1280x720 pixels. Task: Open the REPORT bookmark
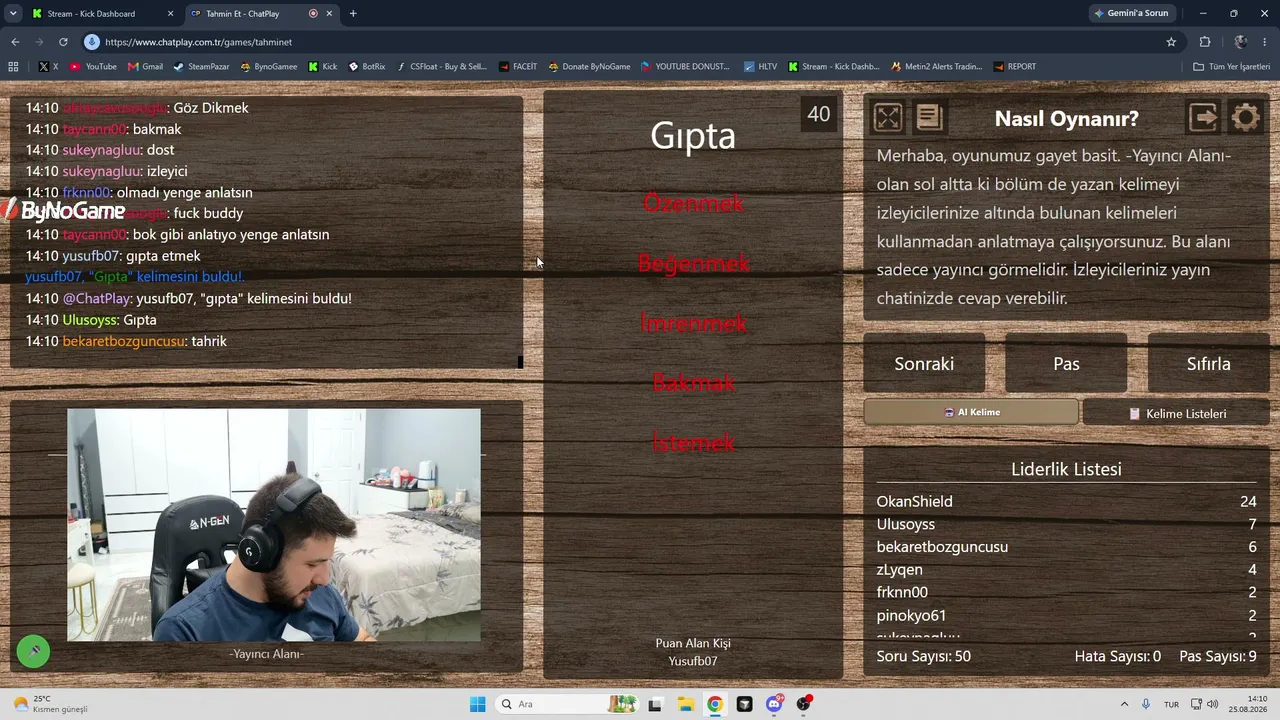point(1014,67)
